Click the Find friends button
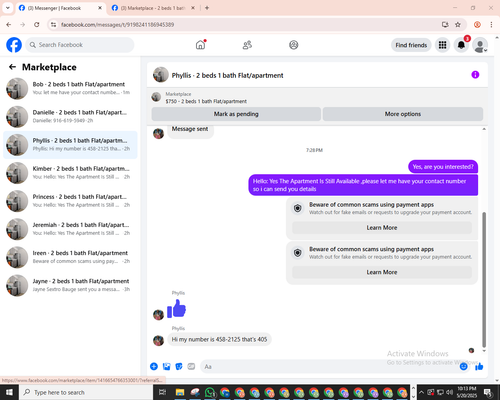This screenshot has height=400, width=500. (x=411, y=45)
